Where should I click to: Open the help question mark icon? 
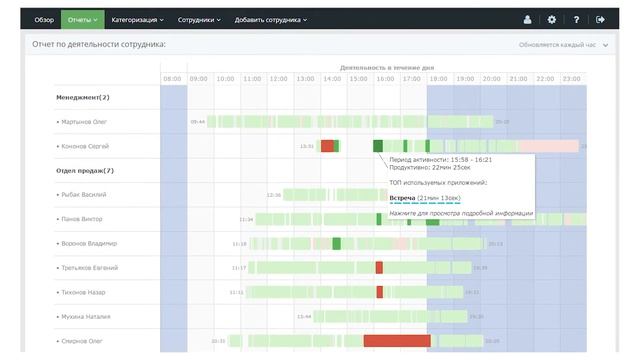(576, 20)
